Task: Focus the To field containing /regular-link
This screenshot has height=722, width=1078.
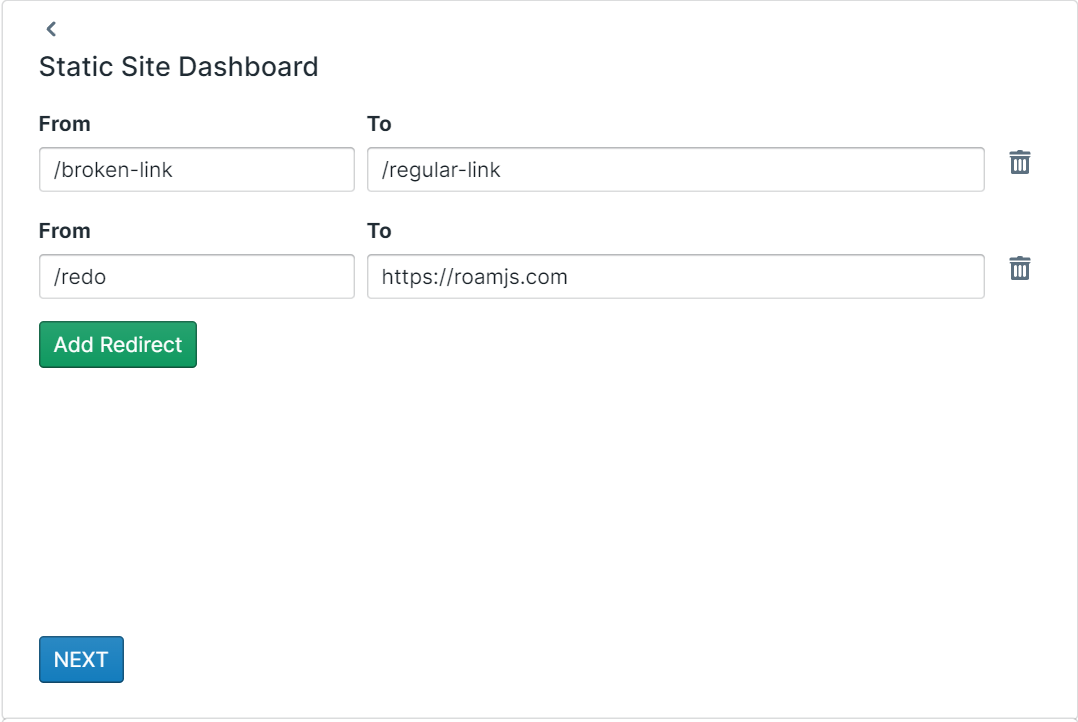Action: point(676,169)
